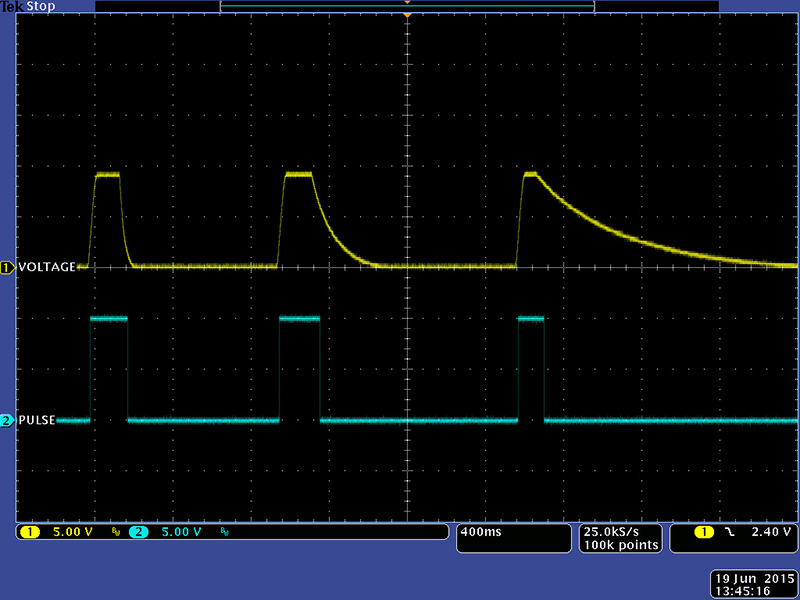
Task: Click the channel 1 VOLTAGE ground marker
Action: (x=8, y=268)
